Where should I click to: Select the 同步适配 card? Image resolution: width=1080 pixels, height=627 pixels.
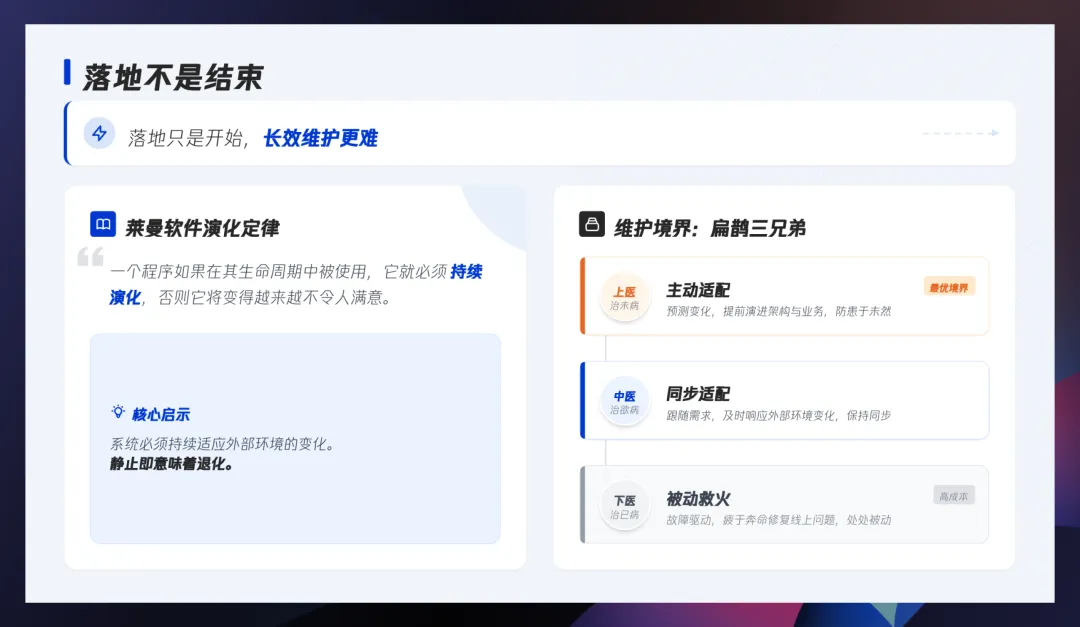(x=785, y=400)
